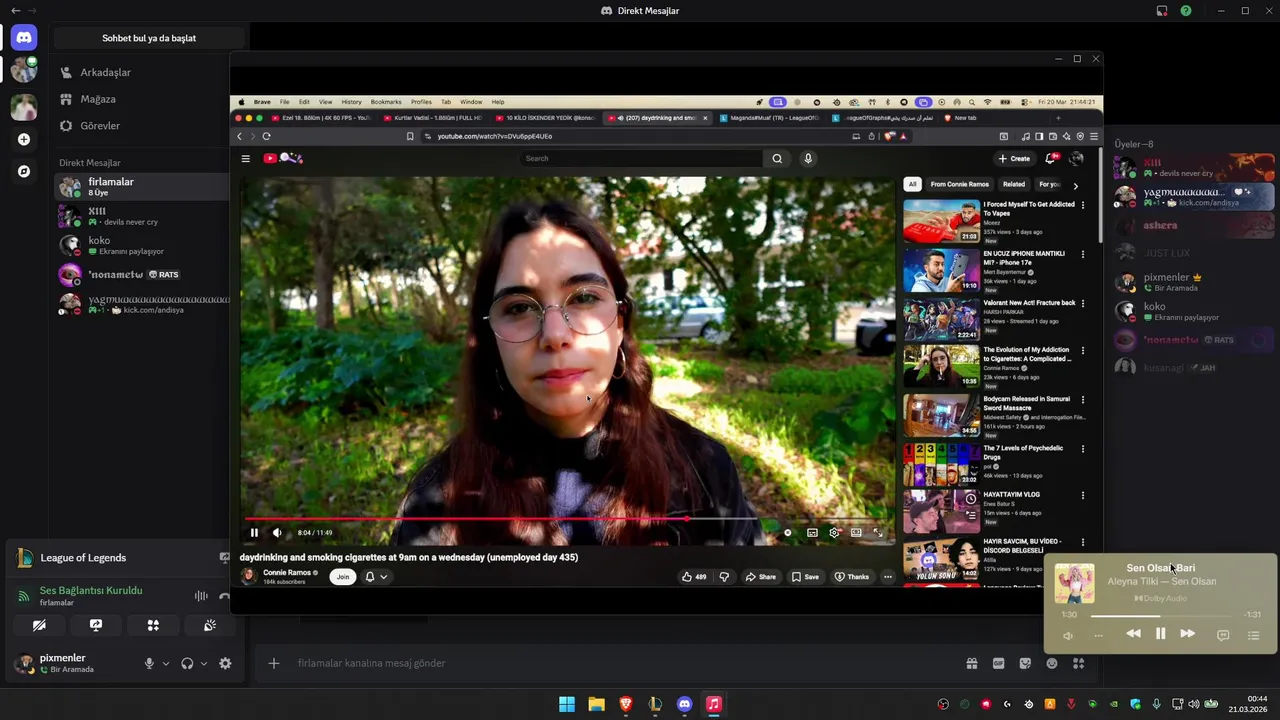Viewport: 1280px width, 720px height.
Task: Click the Share button under video
Action: click(760, 576)
